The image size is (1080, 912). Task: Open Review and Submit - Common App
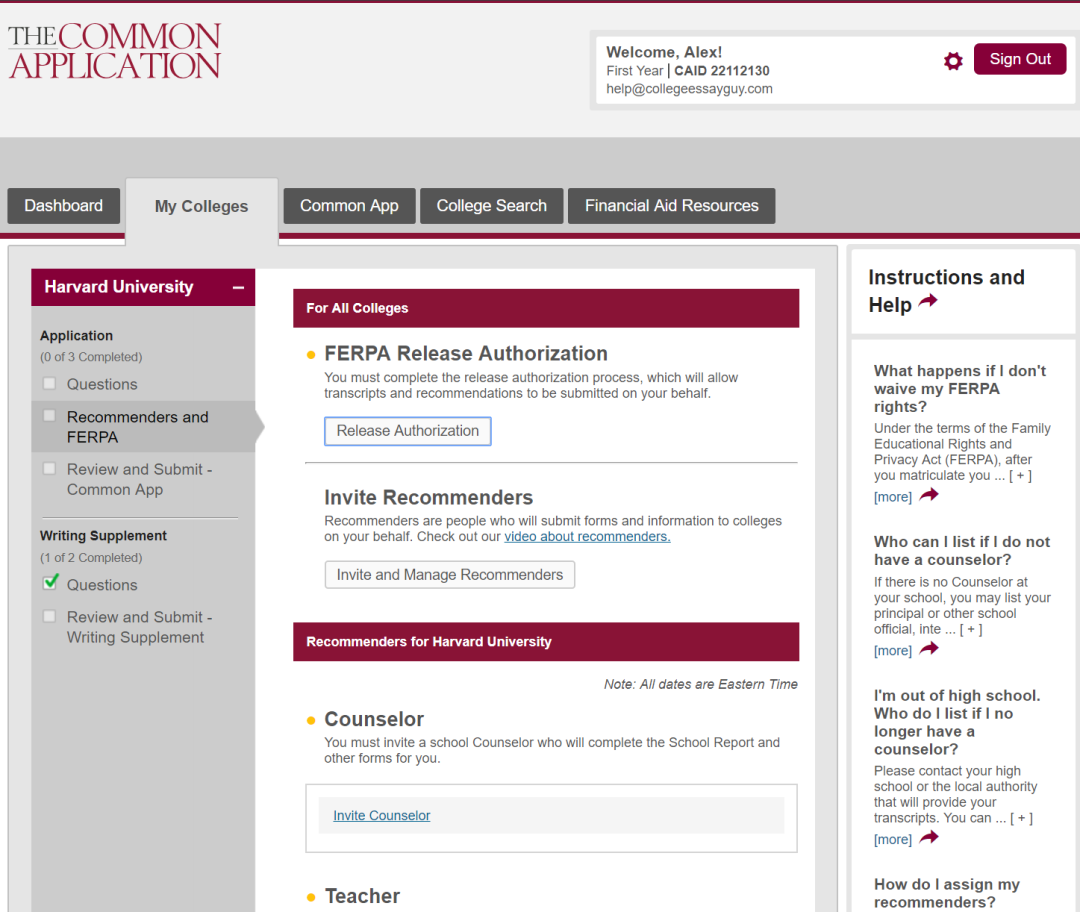tap(139, 479)
